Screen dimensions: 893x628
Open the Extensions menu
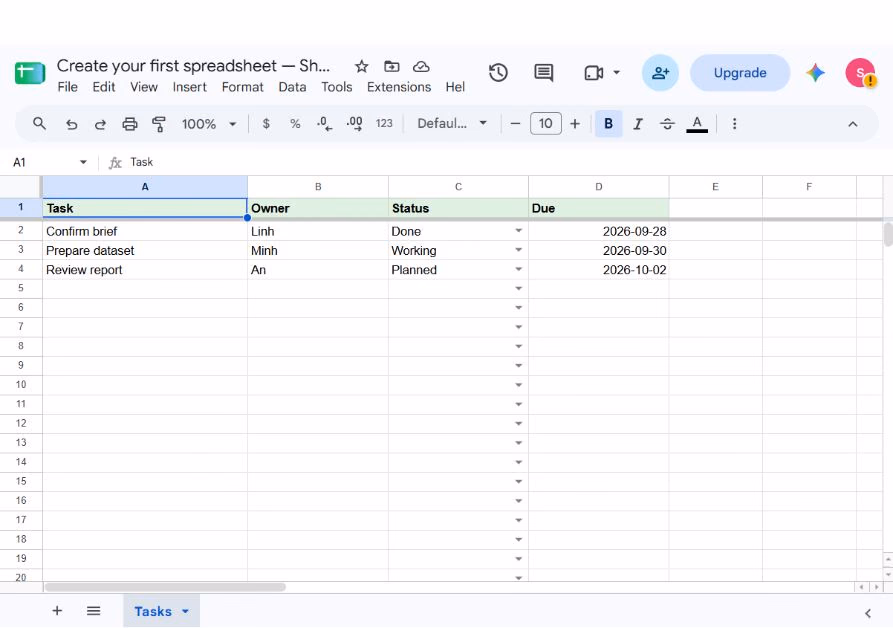[x=399, y=87]
